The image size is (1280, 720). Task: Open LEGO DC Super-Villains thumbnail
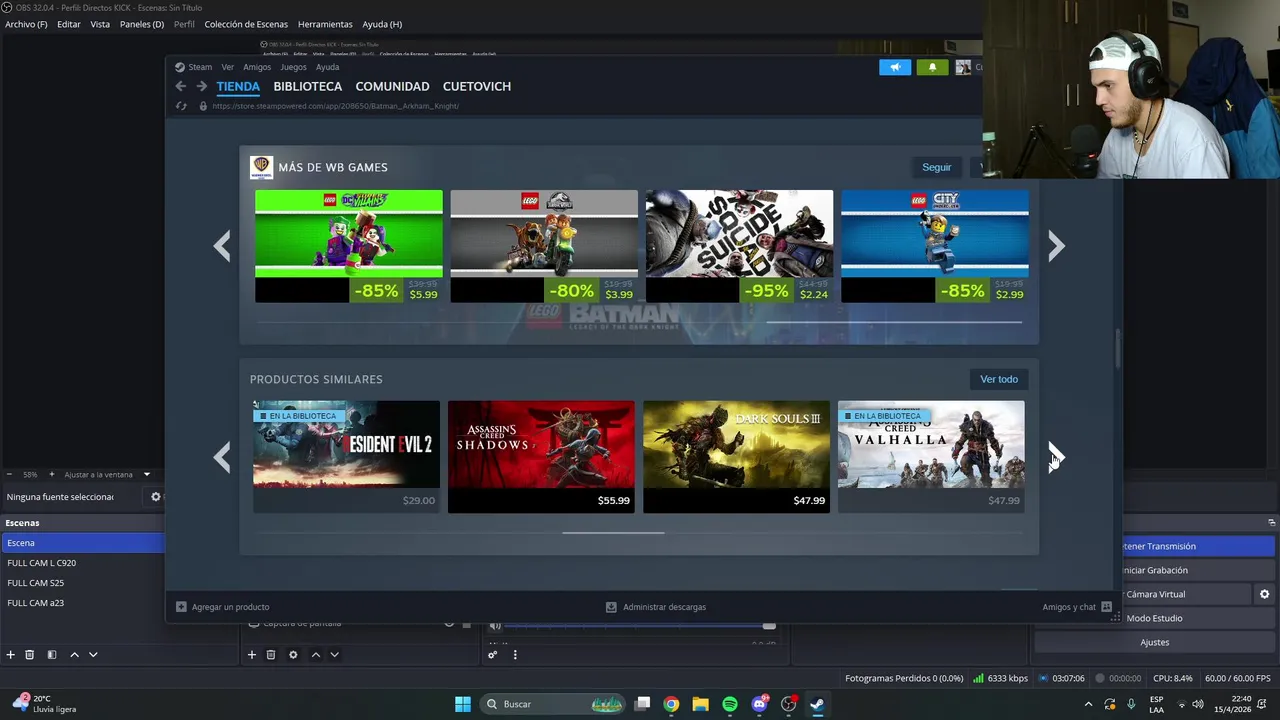coord(348,234)
